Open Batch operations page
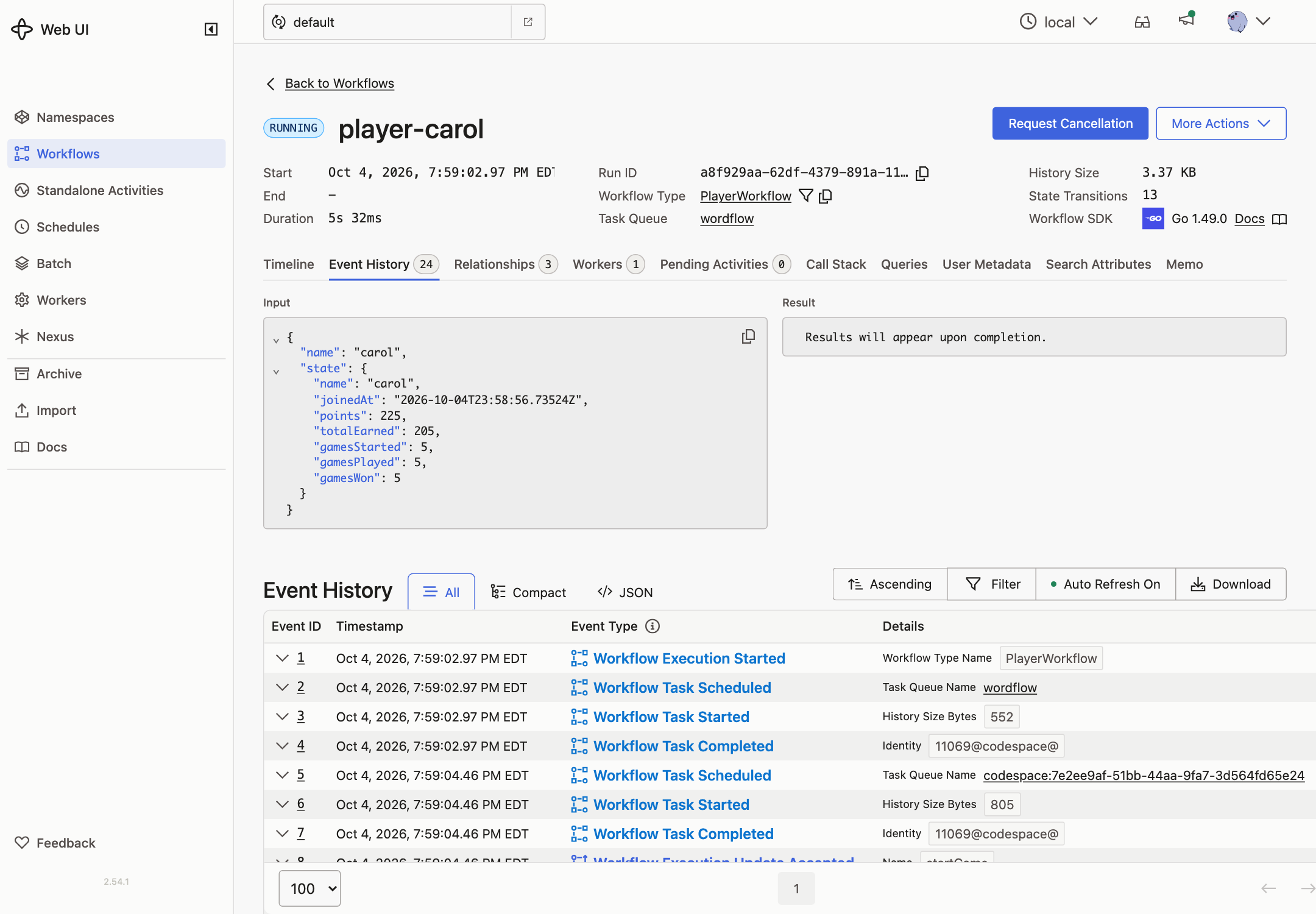The width and height of the screenshot is (1316, 914). click(116, 263)
